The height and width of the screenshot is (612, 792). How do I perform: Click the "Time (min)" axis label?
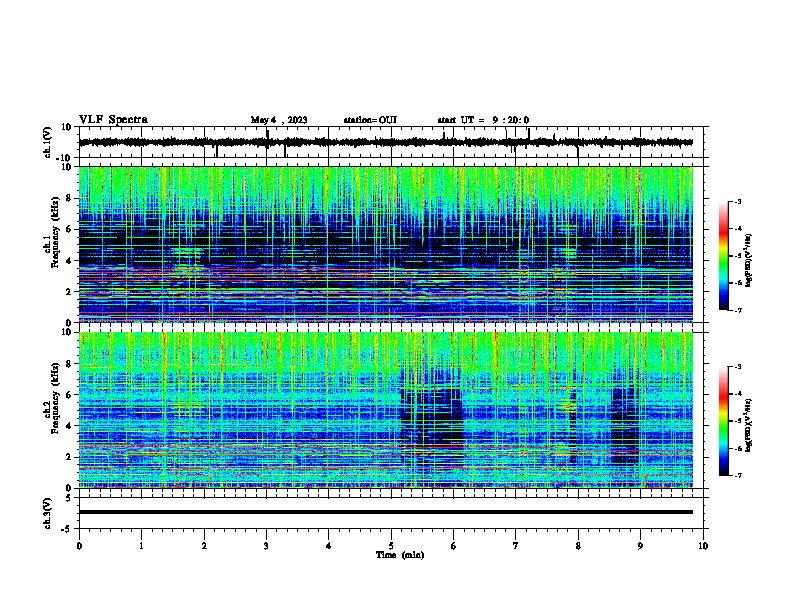coord(400,555)
